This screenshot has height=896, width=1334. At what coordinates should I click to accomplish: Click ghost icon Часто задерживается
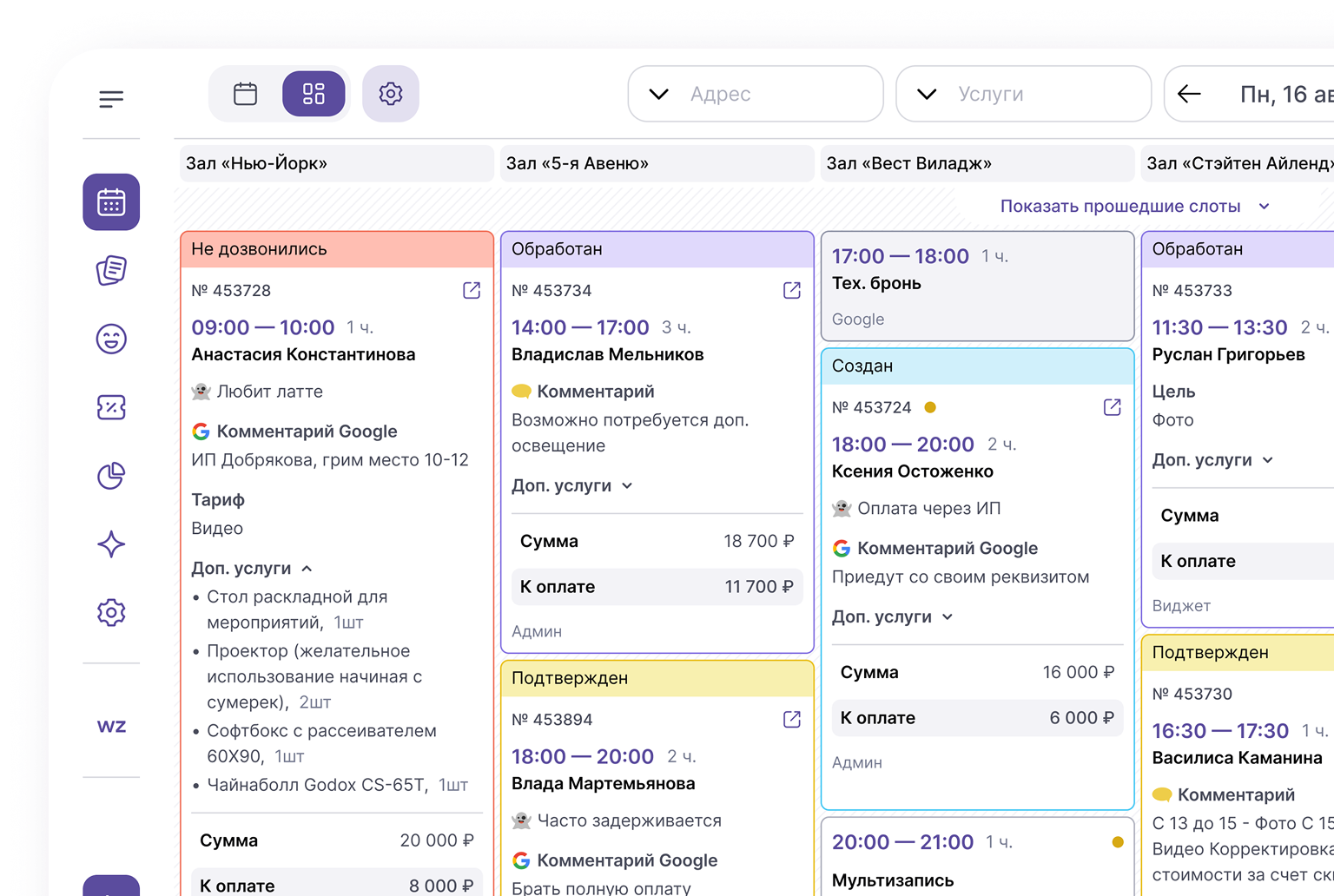coord(521,820)
